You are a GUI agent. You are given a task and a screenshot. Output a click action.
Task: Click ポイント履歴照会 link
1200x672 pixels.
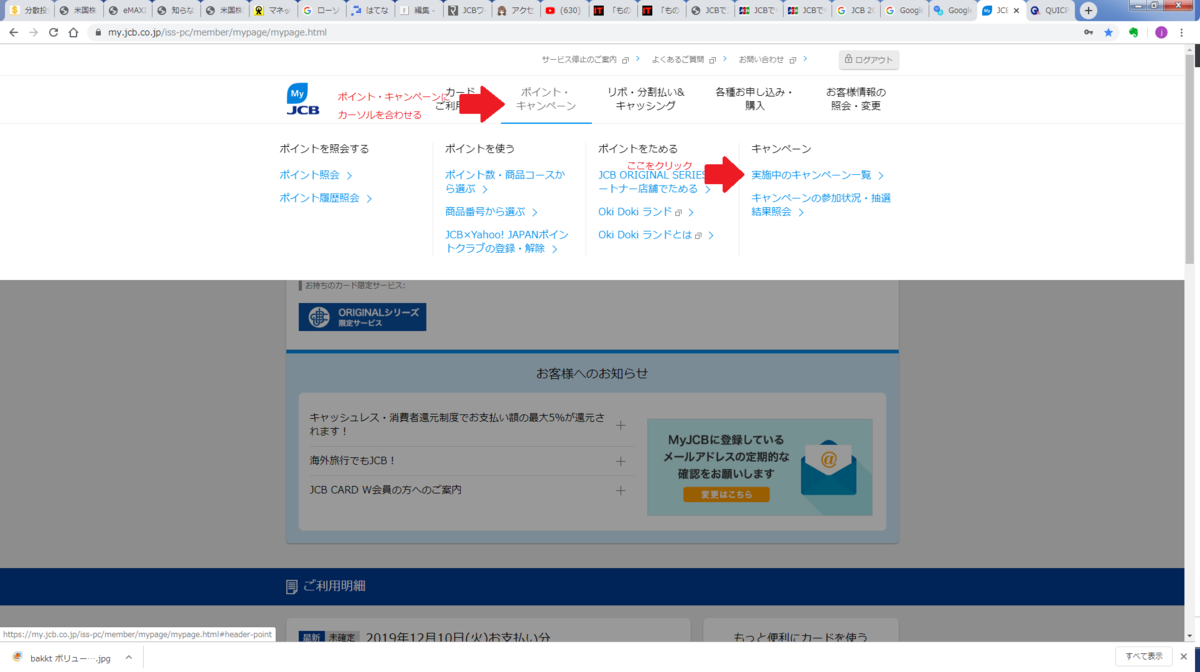pos(325,198)
